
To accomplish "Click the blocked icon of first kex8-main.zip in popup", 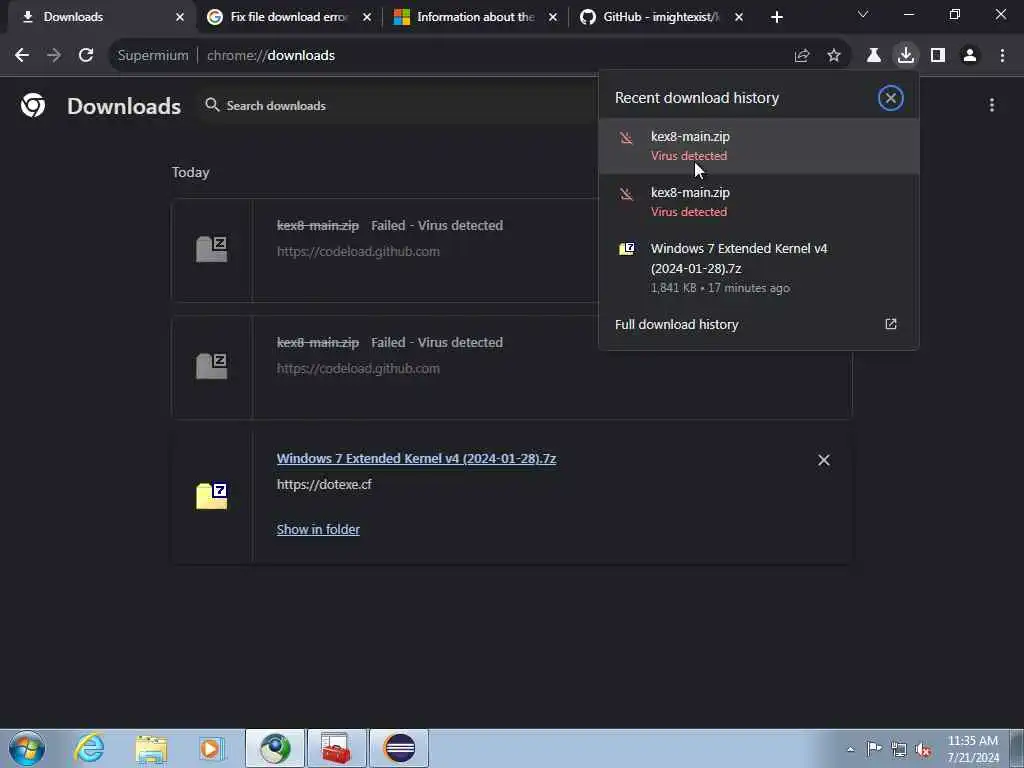I will click(626, 138).
